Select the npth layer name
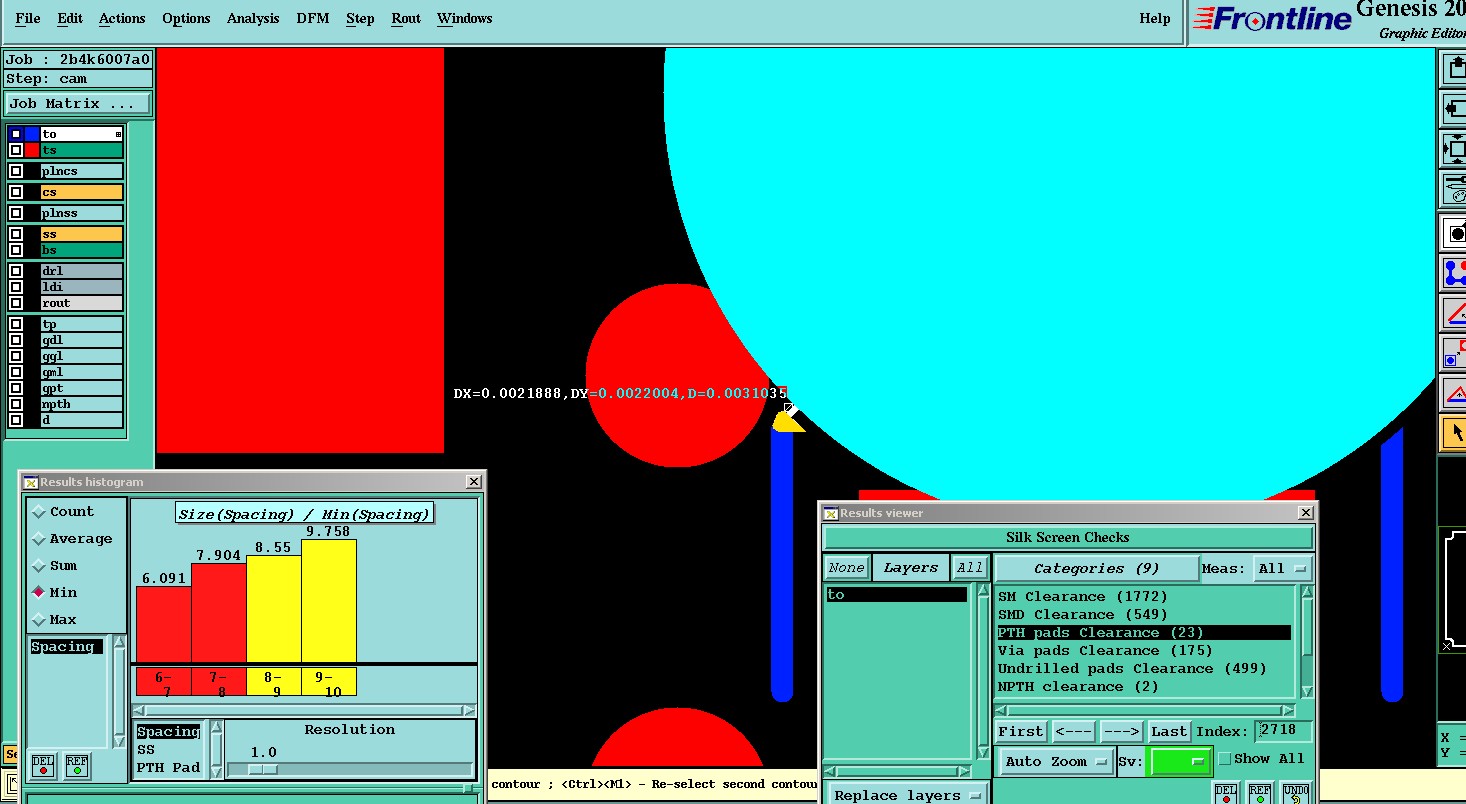 (x=81, y=404)
